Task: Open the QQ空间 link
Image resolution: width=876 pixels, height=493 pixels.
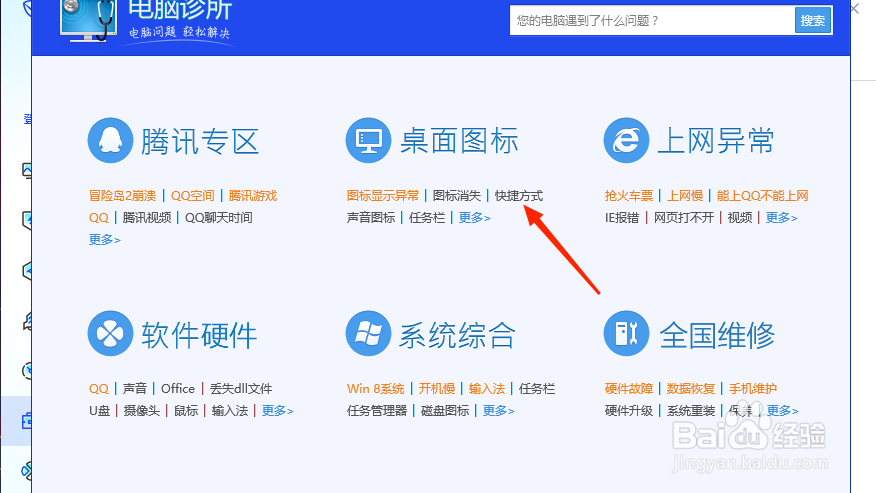Action: click(193, 196)
